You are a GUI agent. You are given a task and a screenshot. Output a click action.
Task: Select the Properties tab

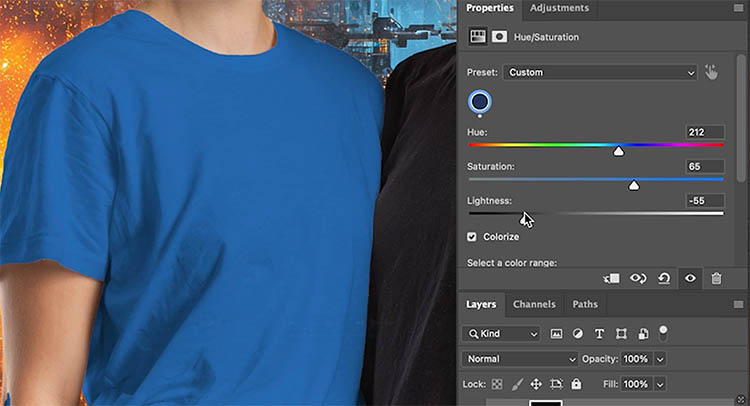tap(490, 8)
